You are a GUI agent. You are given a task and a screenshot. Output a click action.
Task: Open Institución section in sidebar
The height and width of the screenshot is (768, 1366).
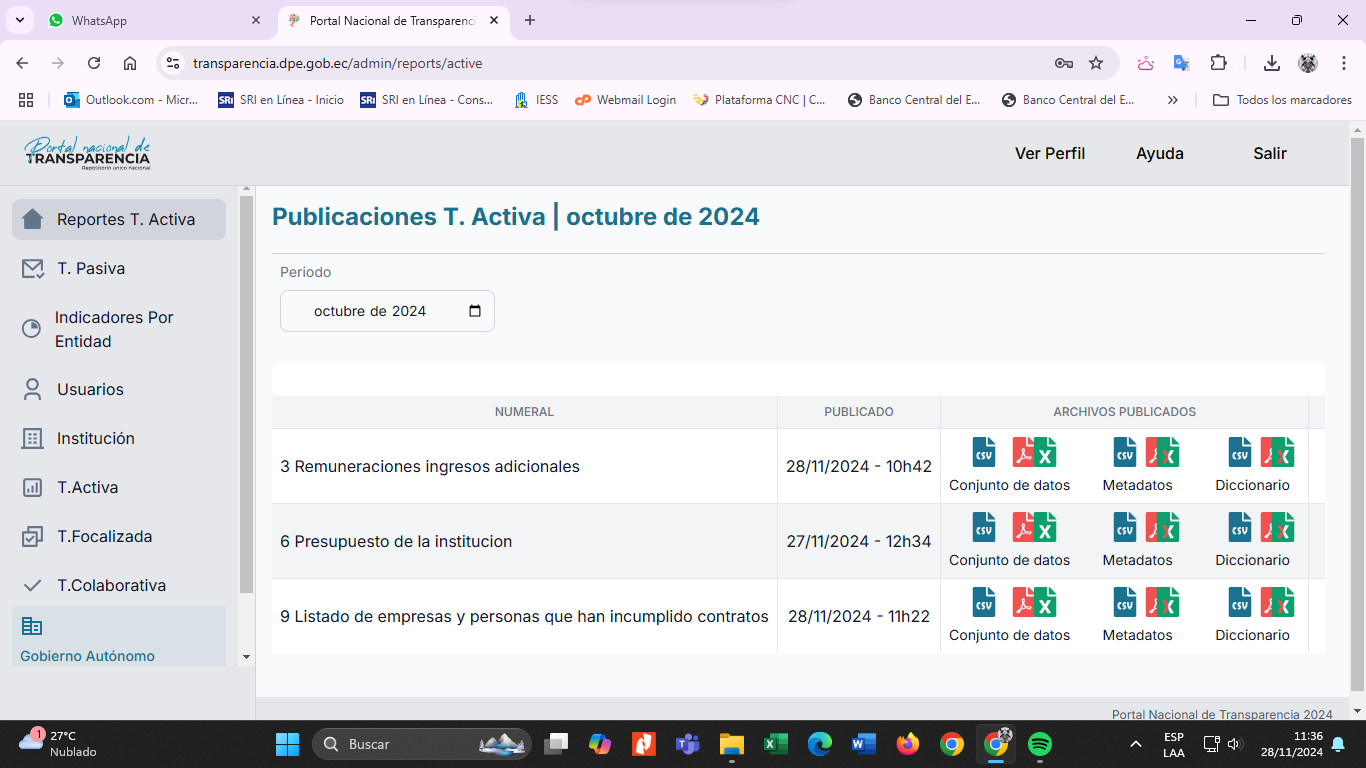(x=95, y=438)
